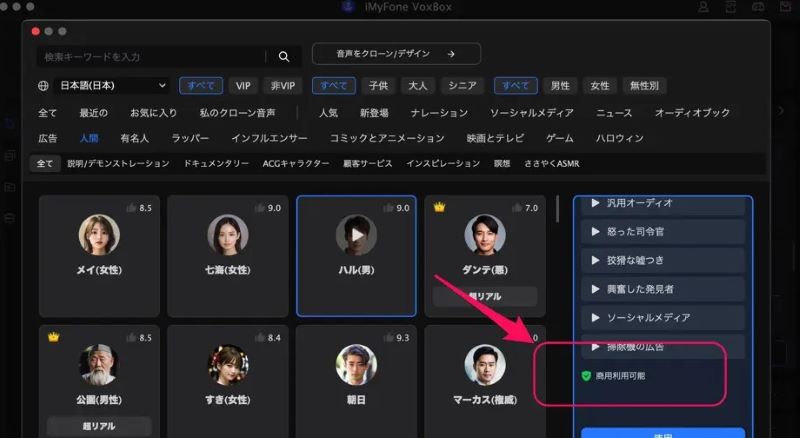Click the VIP crown on 公園(男性) card
Image resolution: width=800 pixels, height=438 pixels.
coord(54,337)
